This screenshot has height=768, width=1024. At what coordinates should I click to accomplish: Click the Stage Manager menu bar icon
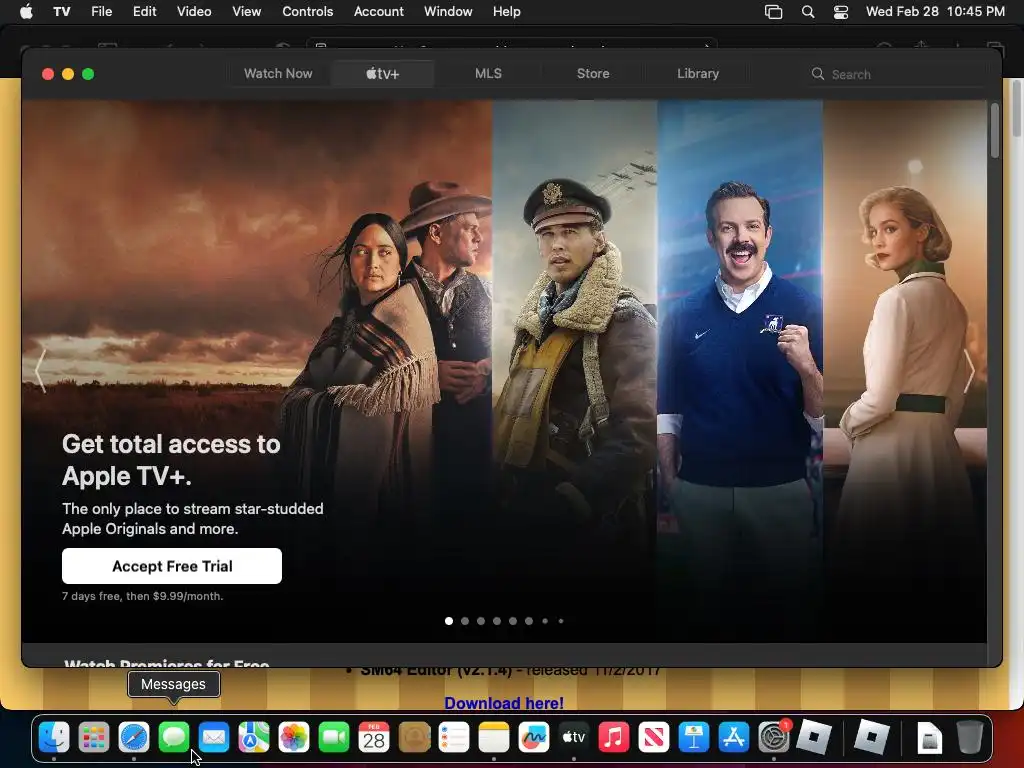click(774, 12)
